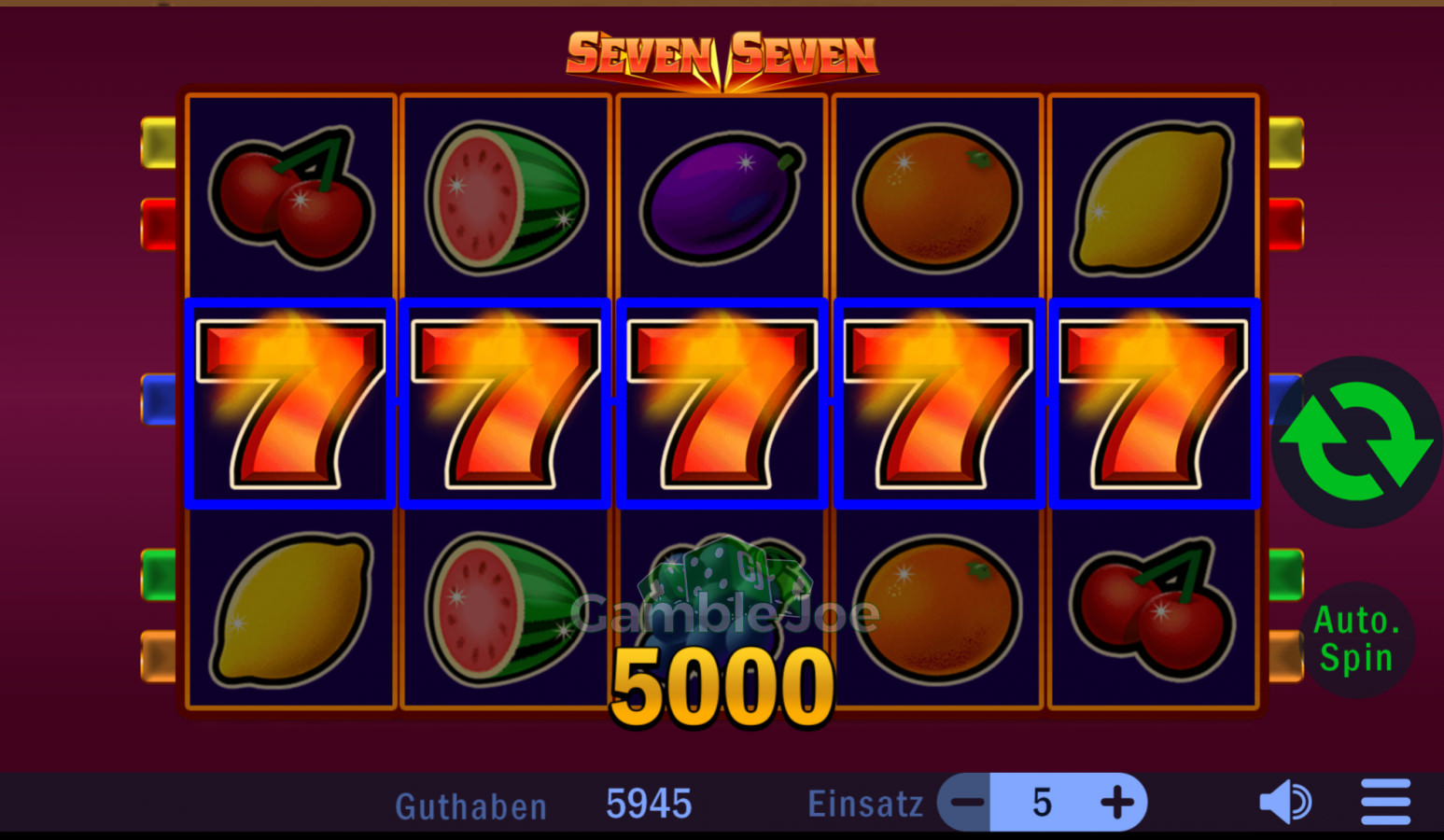The height and width of the screenshot is (840, 1444).
Task: Select the blue payline marker on left
Action: 159,399
